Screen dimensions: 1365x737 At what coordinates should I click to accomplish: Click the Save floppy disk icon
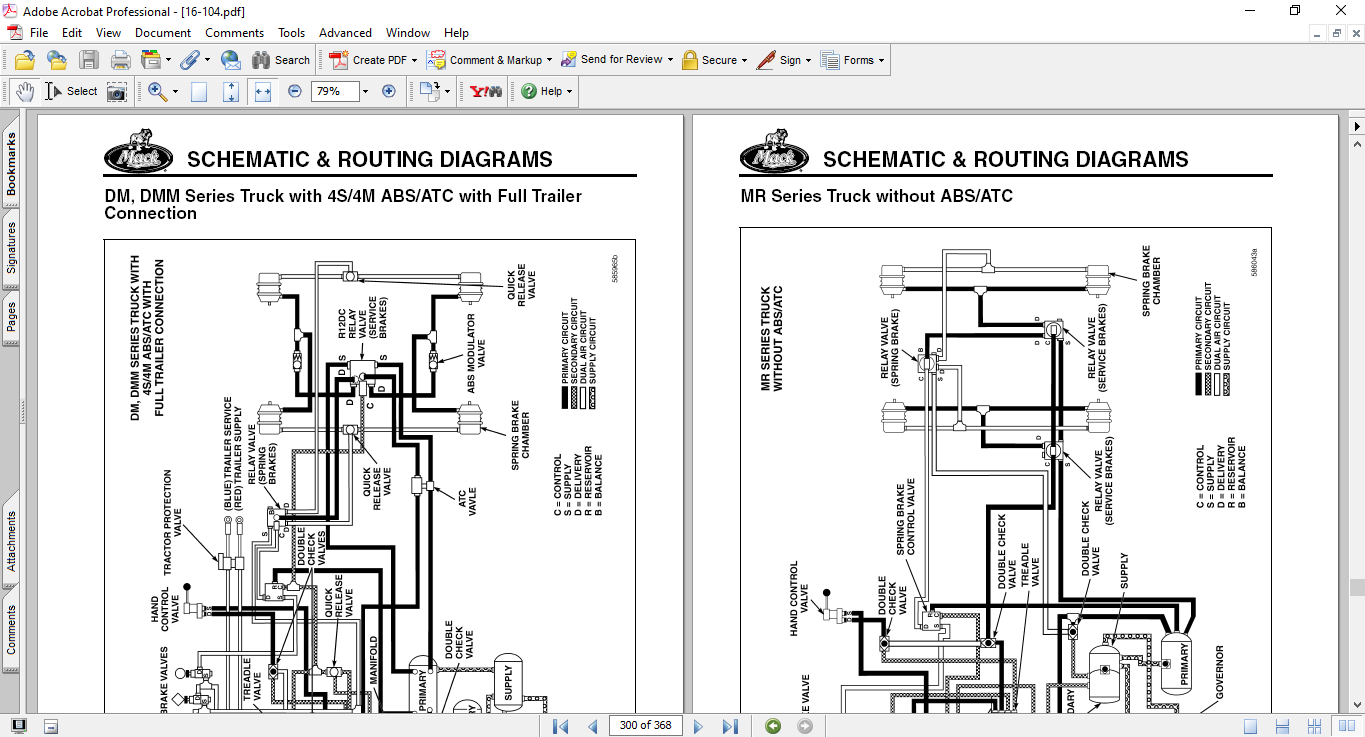pos(89,60)
